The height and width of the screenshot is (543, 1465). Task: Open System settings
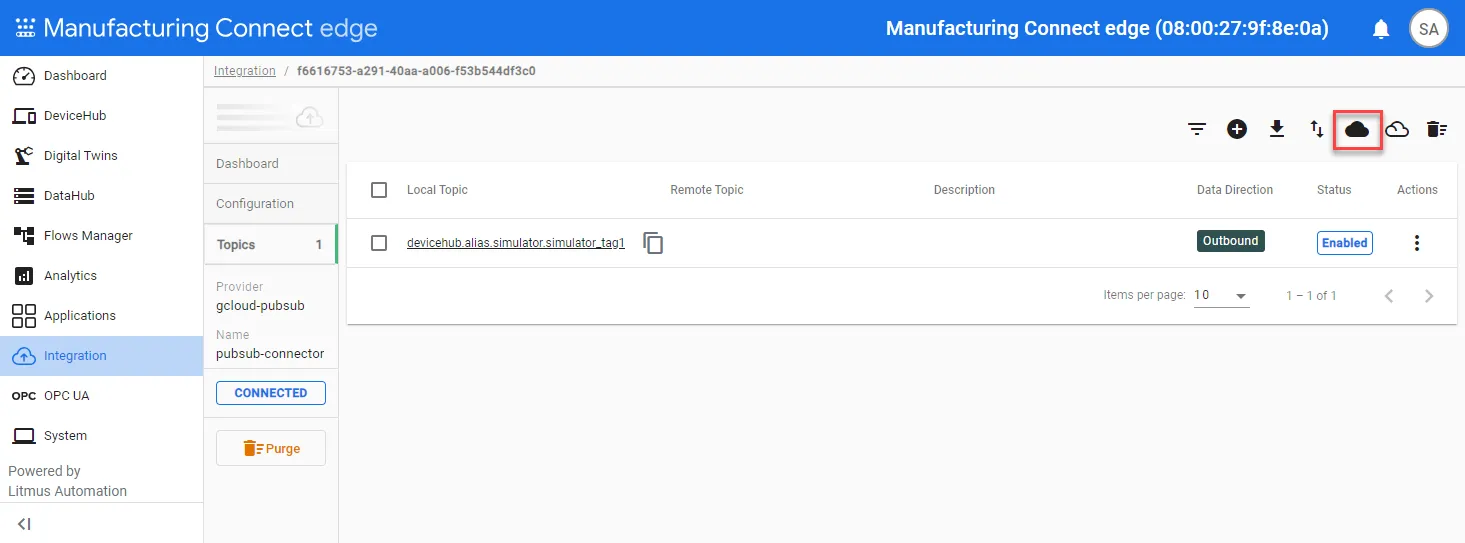click(x=101, y=436)
